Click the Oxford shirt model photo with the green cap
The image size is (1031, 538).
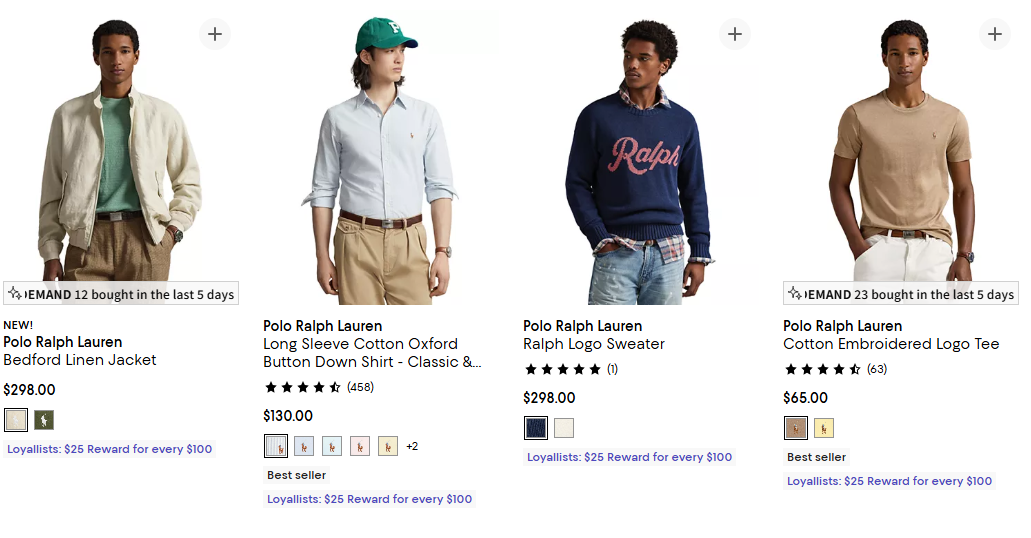[x=380, y=160]
